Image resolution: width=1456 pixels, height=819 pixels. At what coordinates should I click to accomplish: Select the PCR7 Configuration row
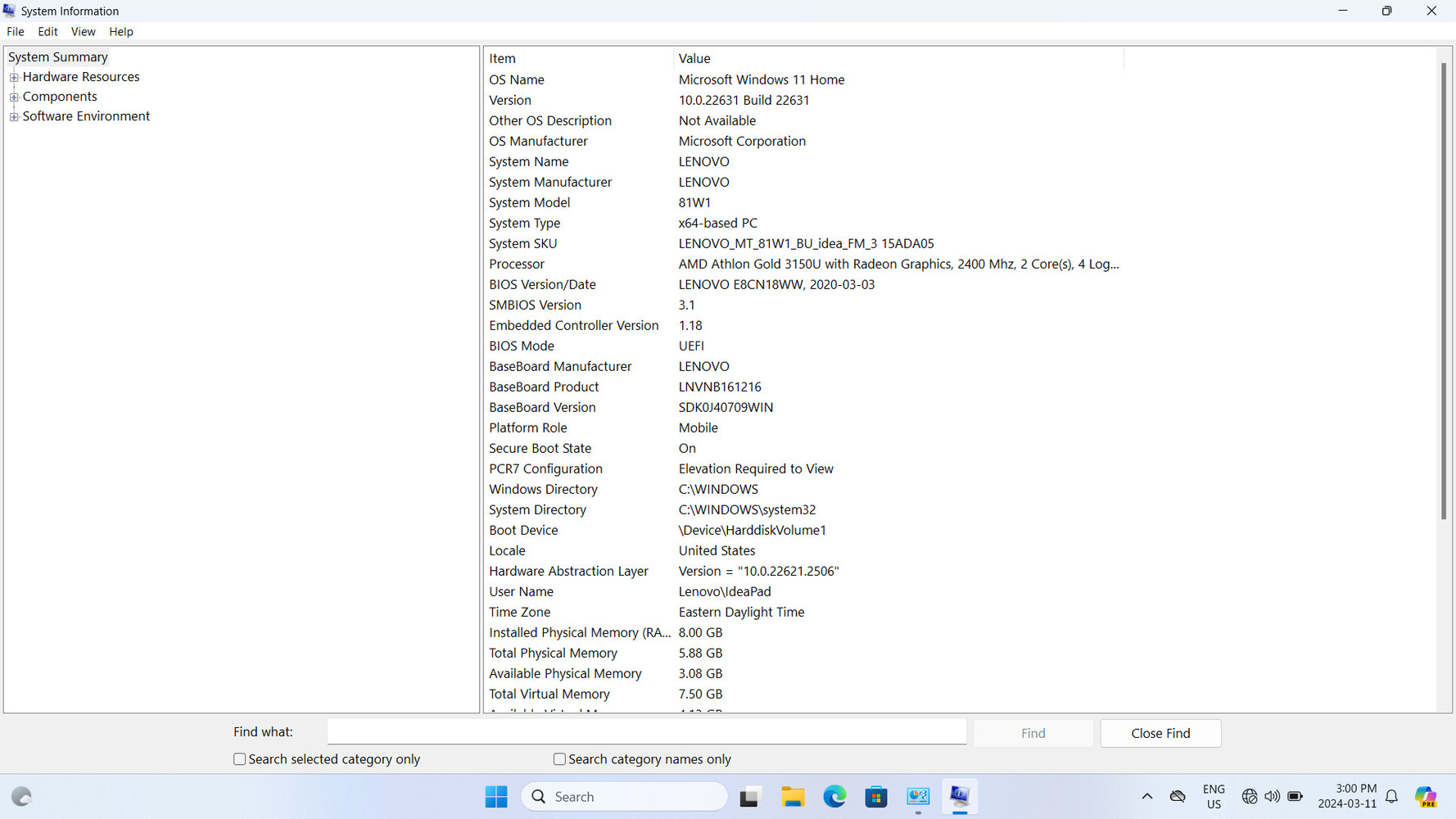point(804,468)
